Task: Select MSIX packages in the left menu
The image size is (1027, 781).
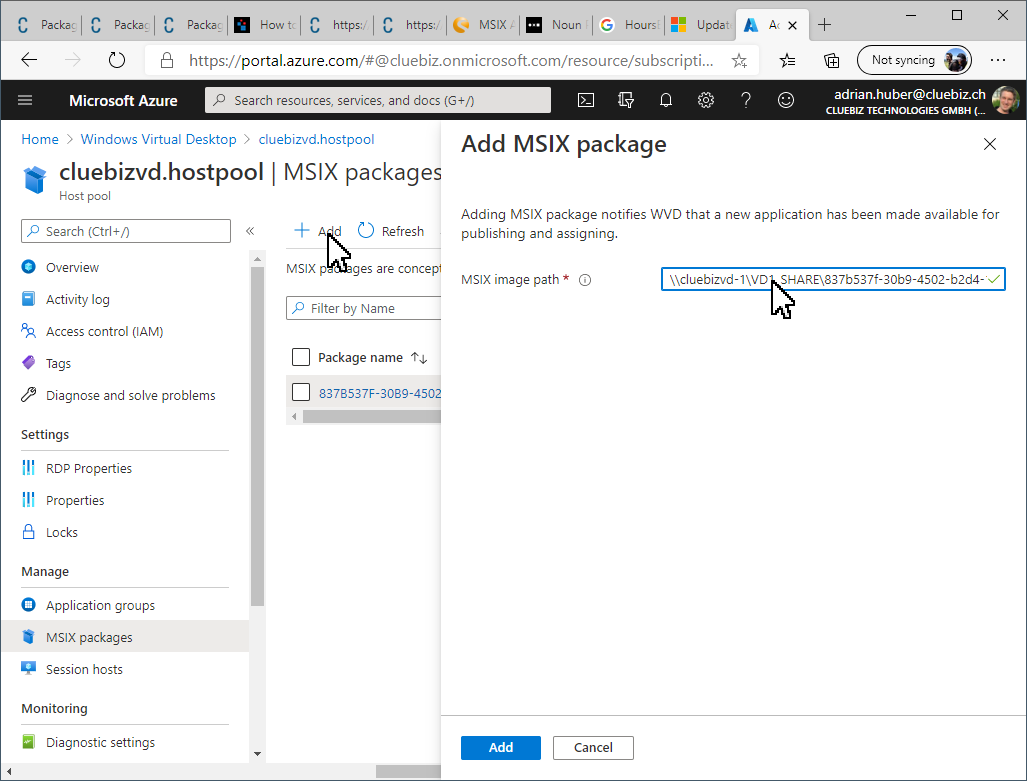Action: pos(125,637)
